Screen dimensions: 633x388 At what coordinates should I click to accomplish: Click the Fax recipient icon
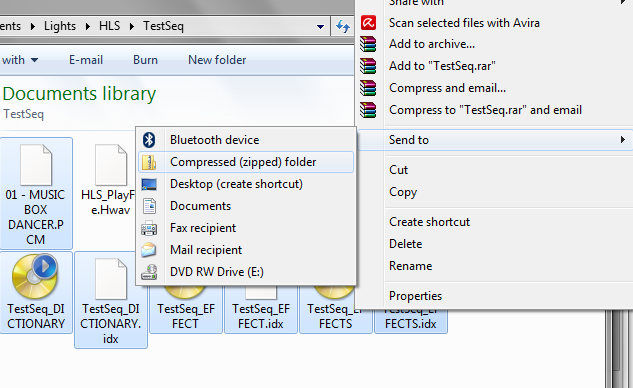[x=149, y=228]
